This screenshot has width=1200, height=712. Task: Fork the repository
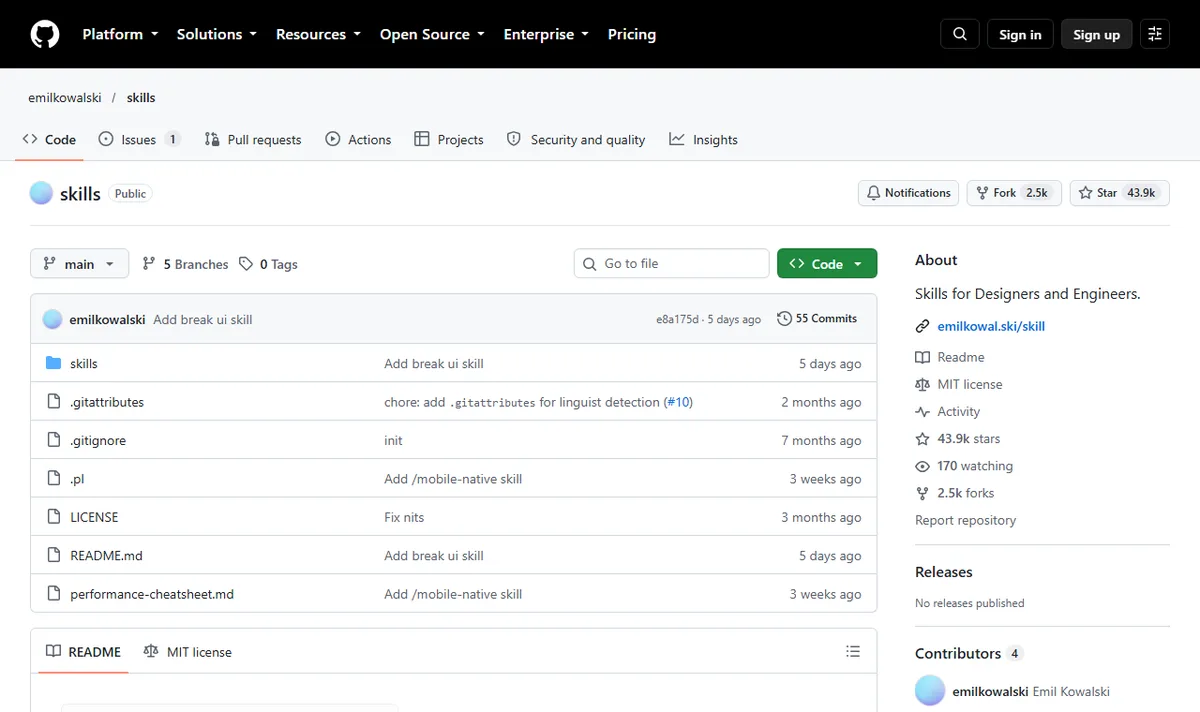(x=1014, y=193)
